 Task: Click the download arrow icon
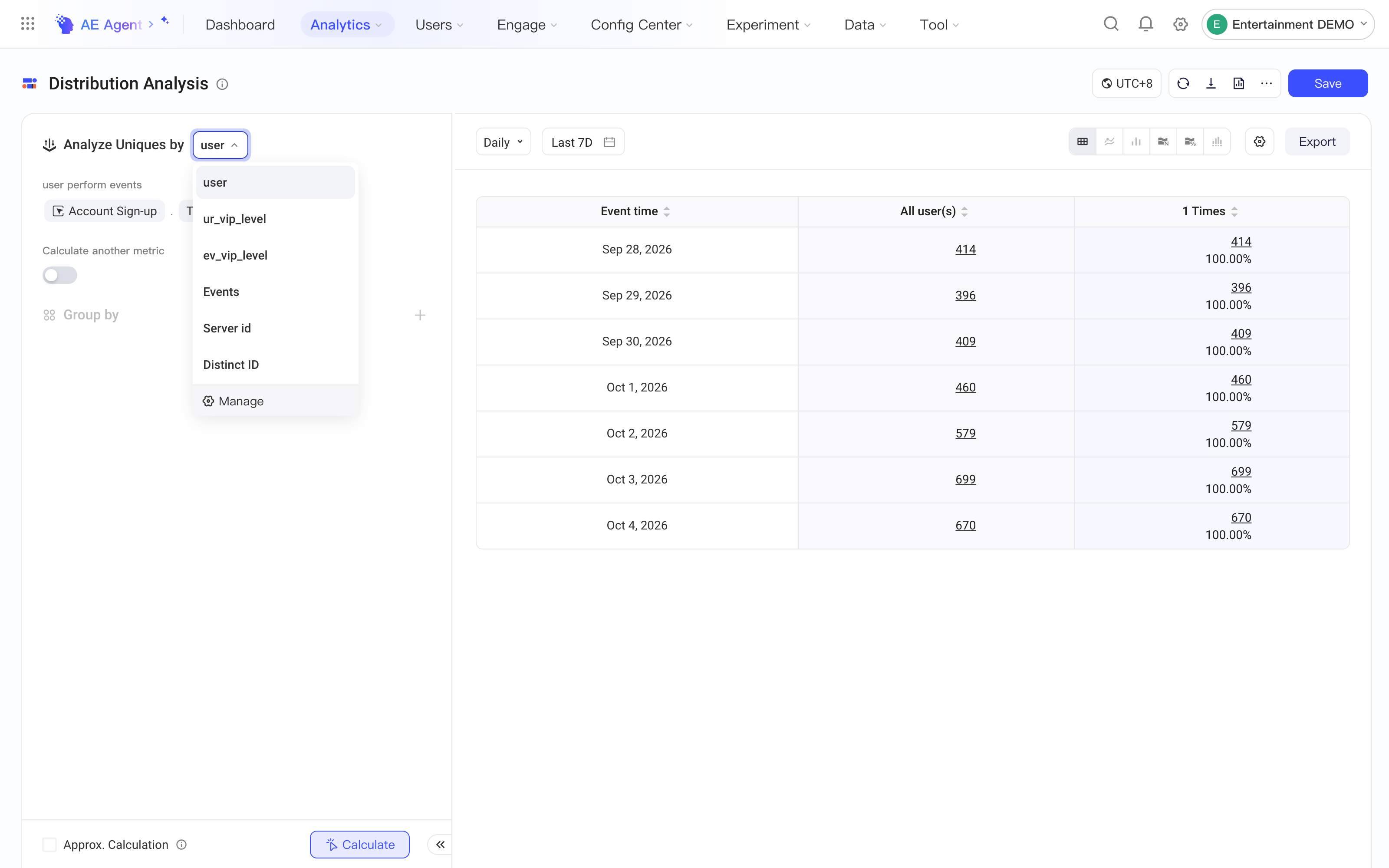[x=1211, y=84]
